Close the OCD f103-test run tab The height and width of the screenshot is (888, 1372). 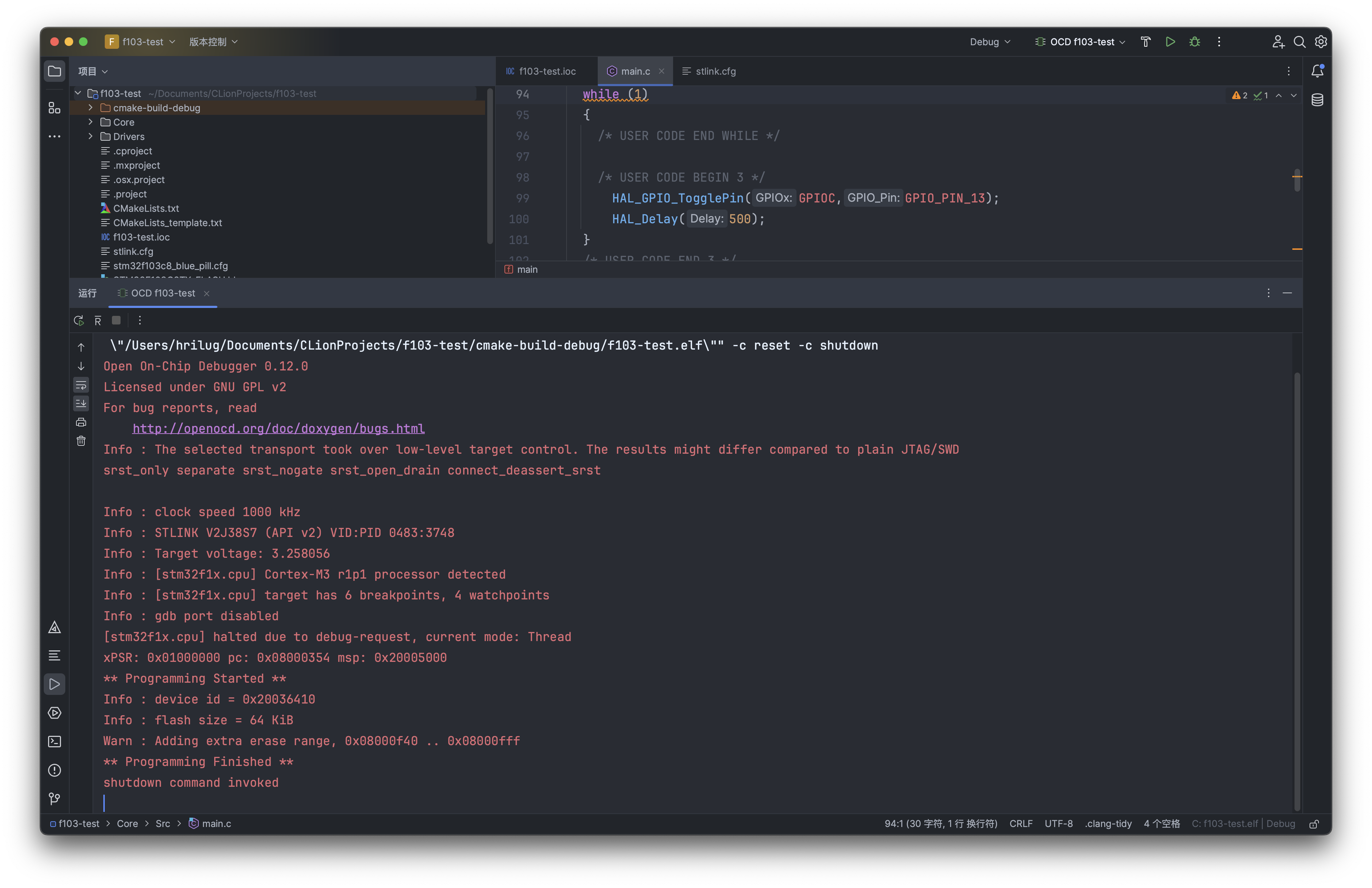tap(206, 294)
